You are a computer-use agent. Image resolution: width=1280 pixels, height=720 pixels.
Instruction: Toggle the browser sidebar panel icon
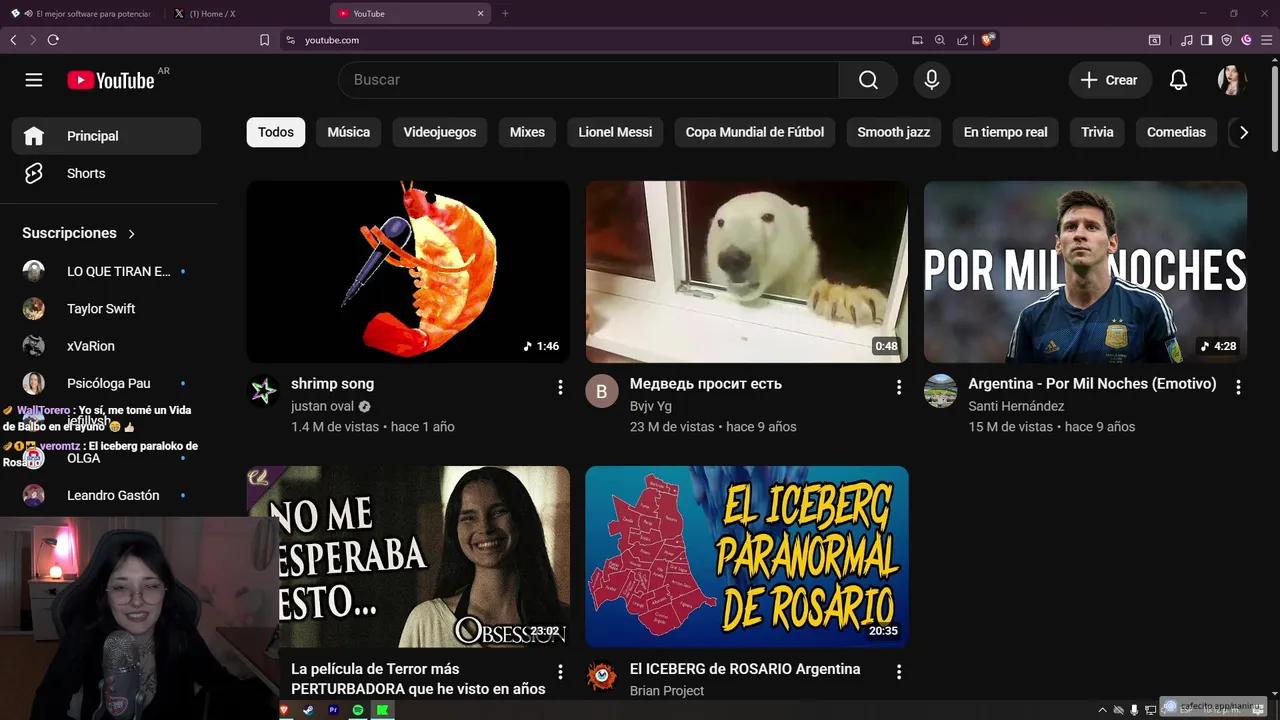point(1206,40)
